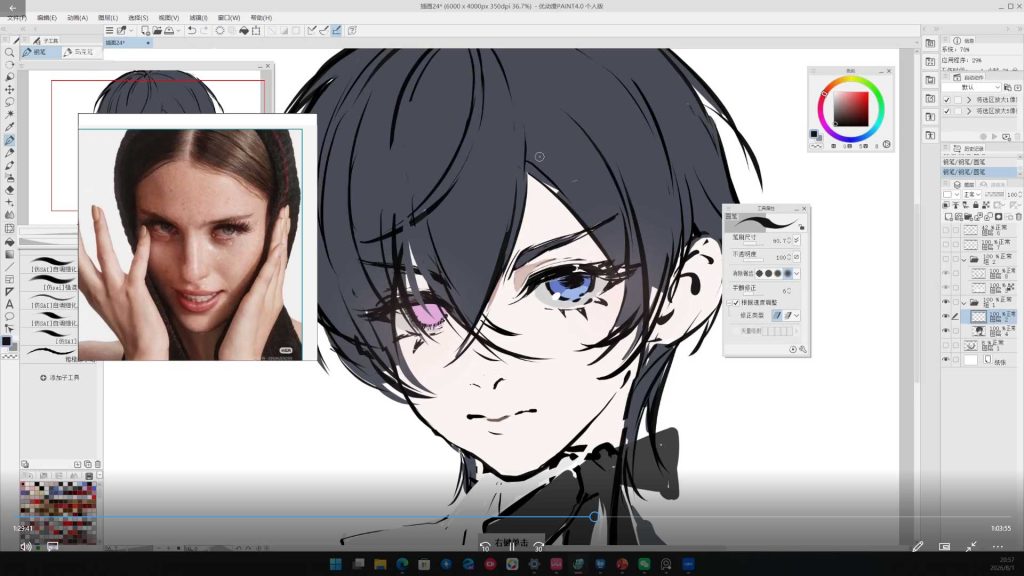Select the highlighted history entry

979,172
